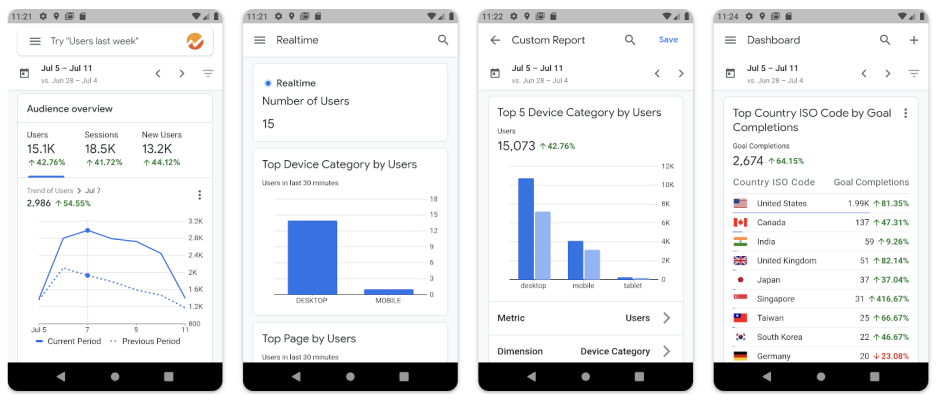940x400 pixels.
Task: Select the Germany row
Action: 821,355
